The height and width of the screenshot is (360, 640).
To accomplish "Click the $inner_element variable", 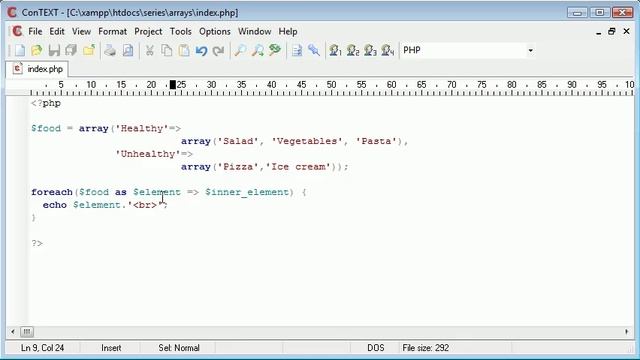I will [247, 192].
